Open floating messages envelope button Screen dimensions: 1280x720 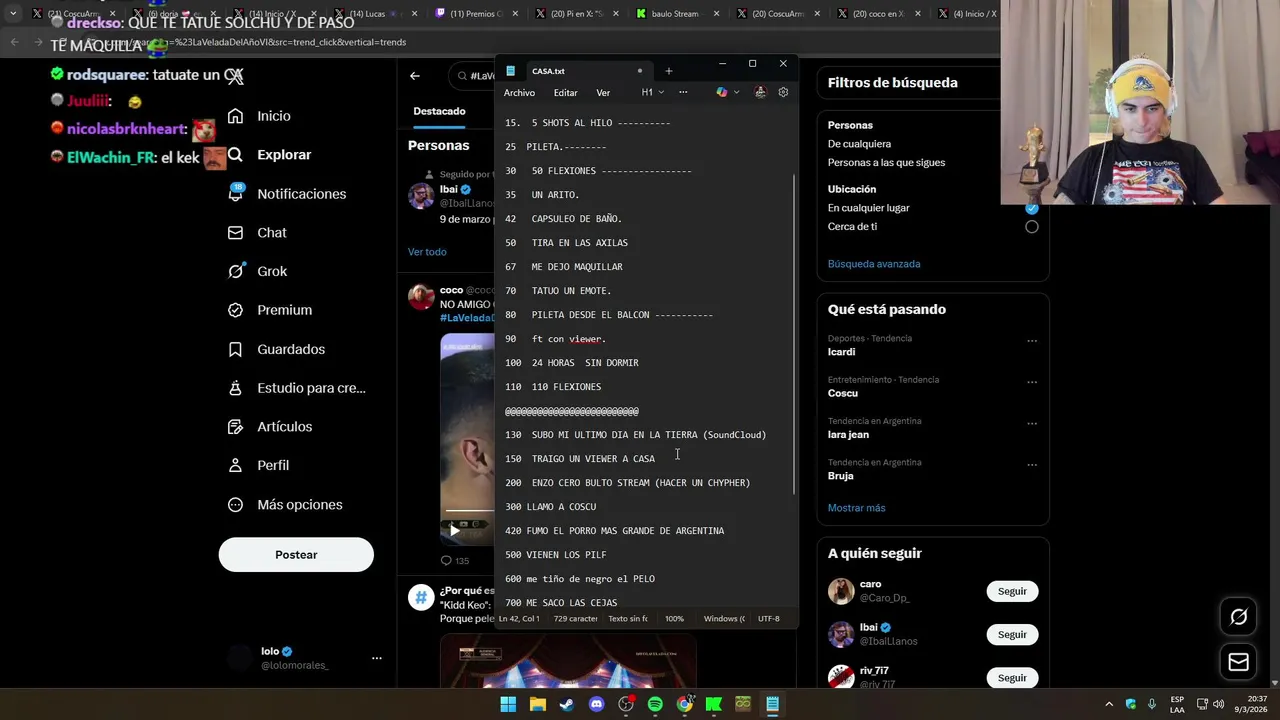(x=1238, y=662)
